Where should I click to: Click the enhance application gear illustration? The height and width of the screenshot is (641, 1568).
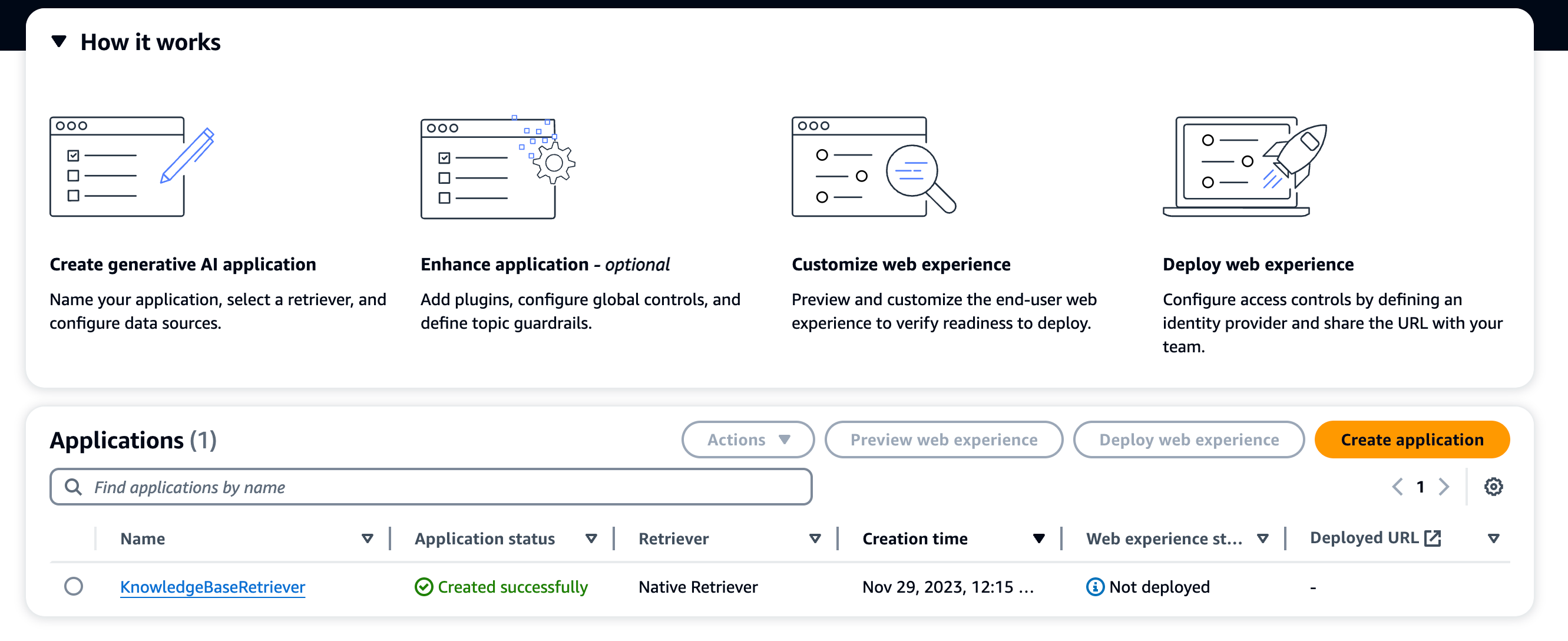click(x=497, y=167)
